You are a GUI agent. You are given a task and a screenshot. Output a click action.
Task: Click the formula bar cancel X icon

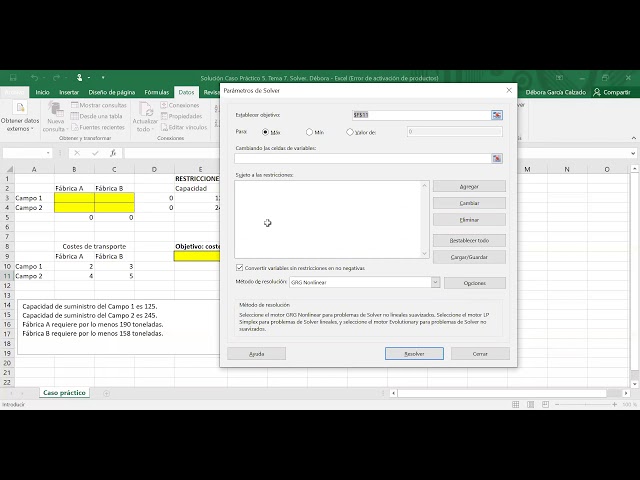[77, 153]
